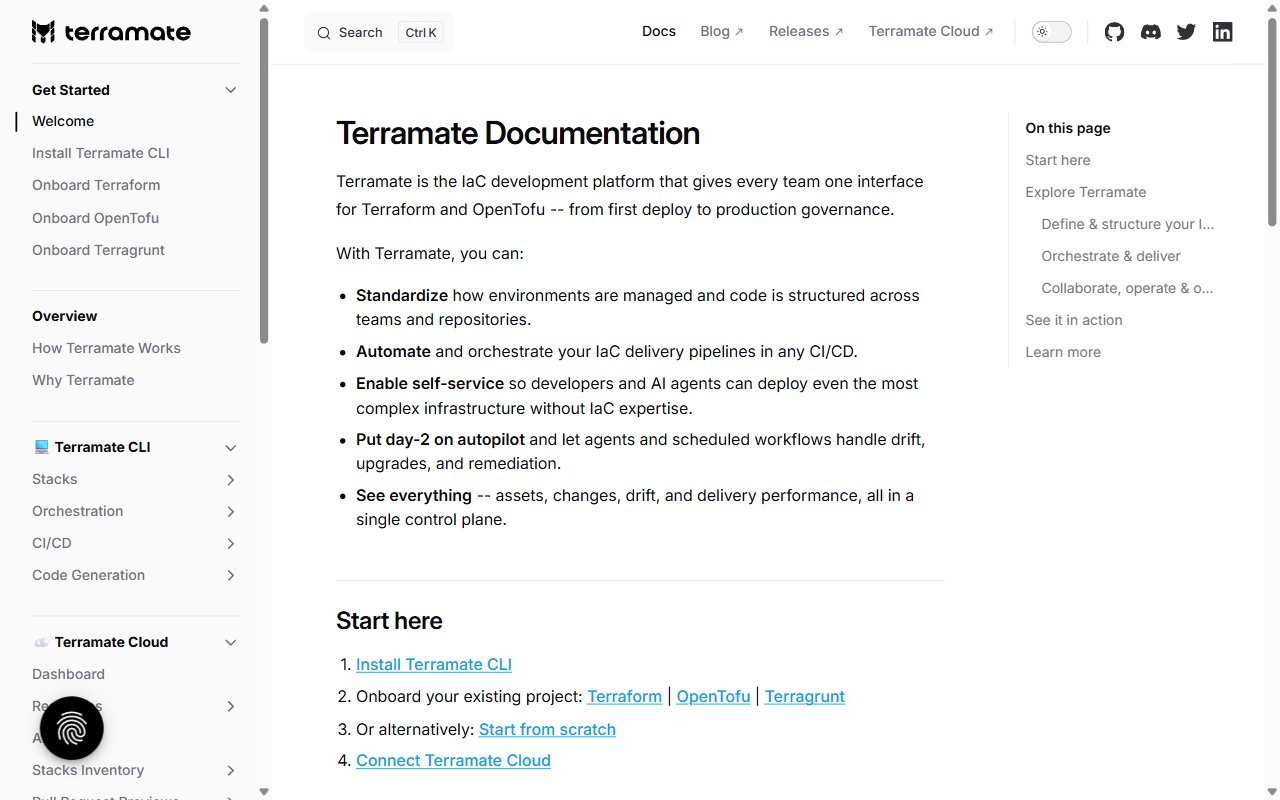The height and width of the screenshot is (800, 1280).
Task: Collapse the Get Started section
Action: click(231, 90)
